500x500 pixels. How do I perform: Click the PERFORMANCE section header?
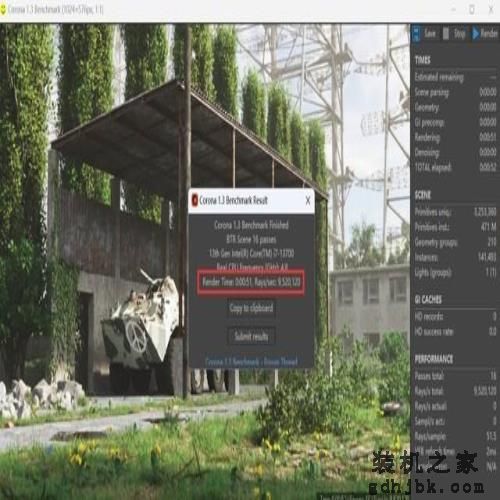pos(434,359)
